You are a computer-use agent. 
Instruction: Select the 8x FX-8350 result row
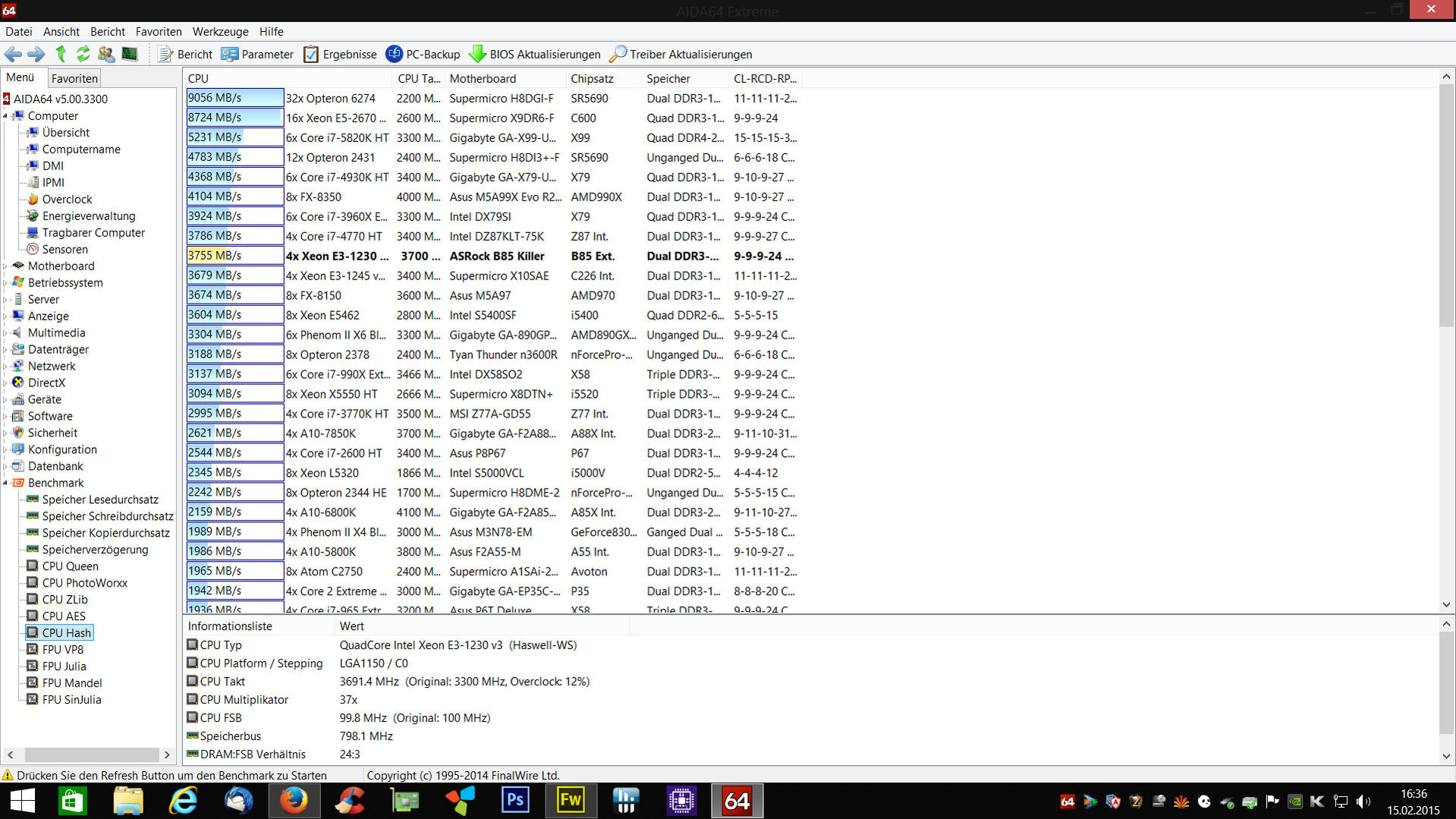493,197
